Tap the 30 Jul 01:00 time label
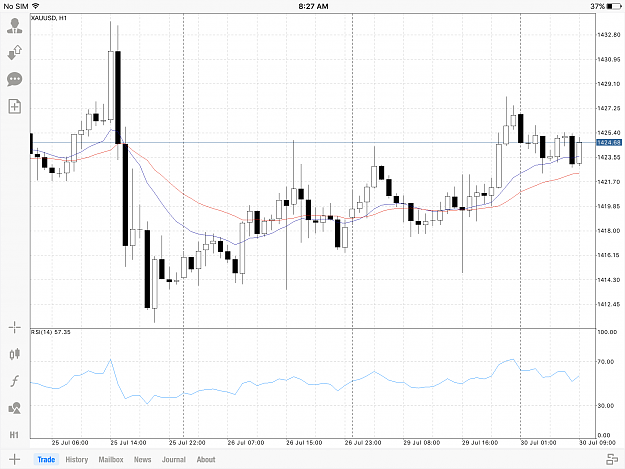The width and height of the screenshot is (625, 469). point(538,443)
